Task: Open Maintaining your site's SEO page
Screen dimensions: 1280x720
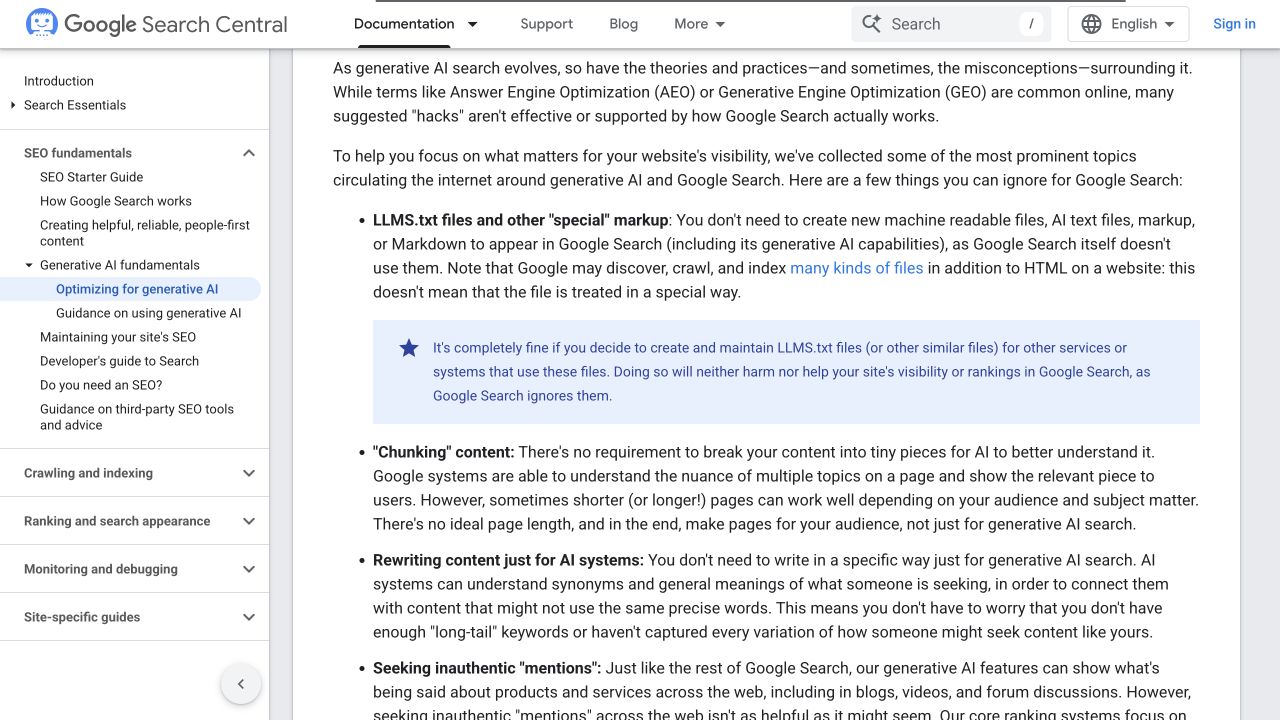Action: pyautogui.click(x=118, y=337)
